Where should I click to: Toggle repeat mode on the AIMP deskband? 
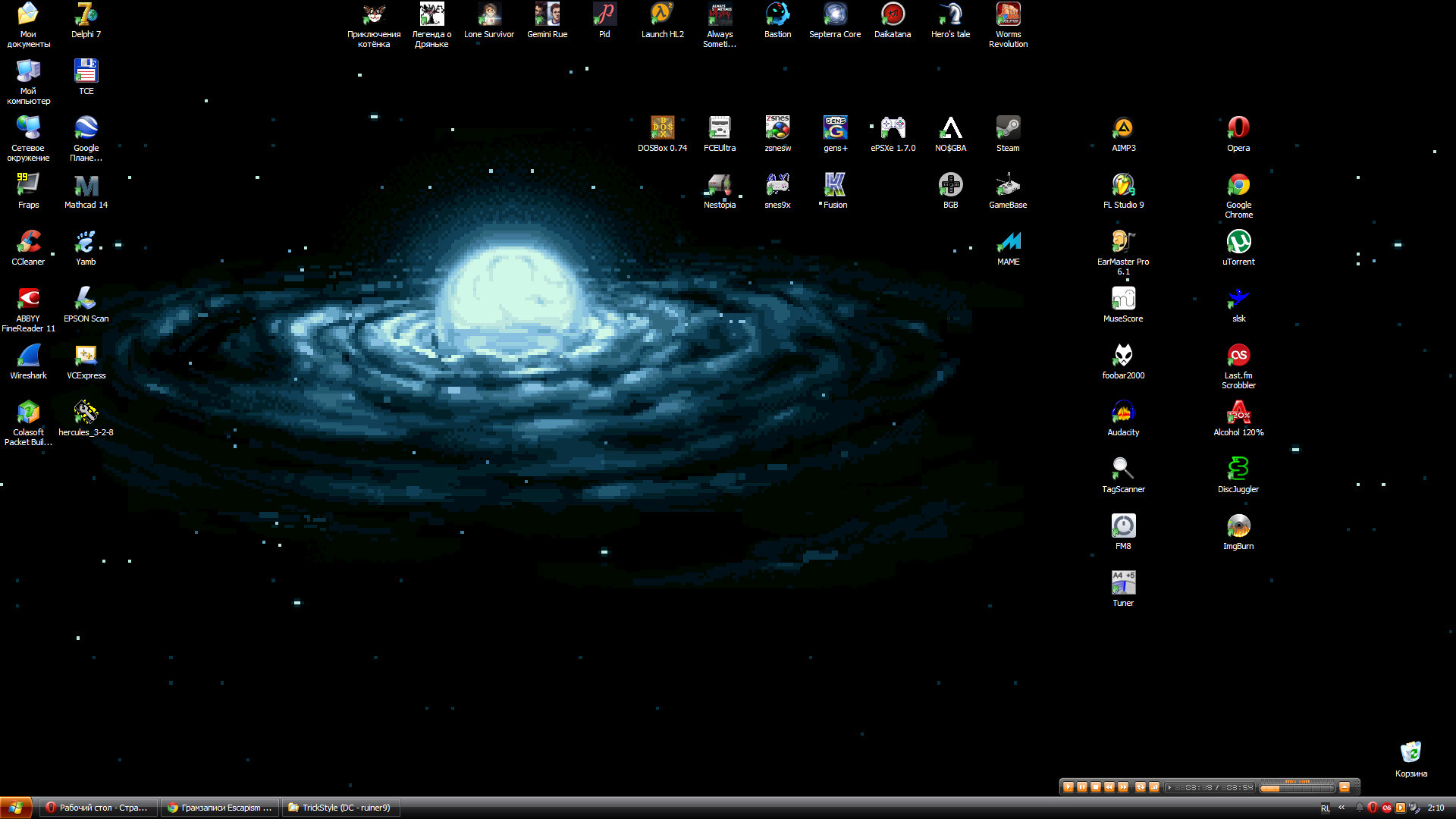pos(1141,787)
